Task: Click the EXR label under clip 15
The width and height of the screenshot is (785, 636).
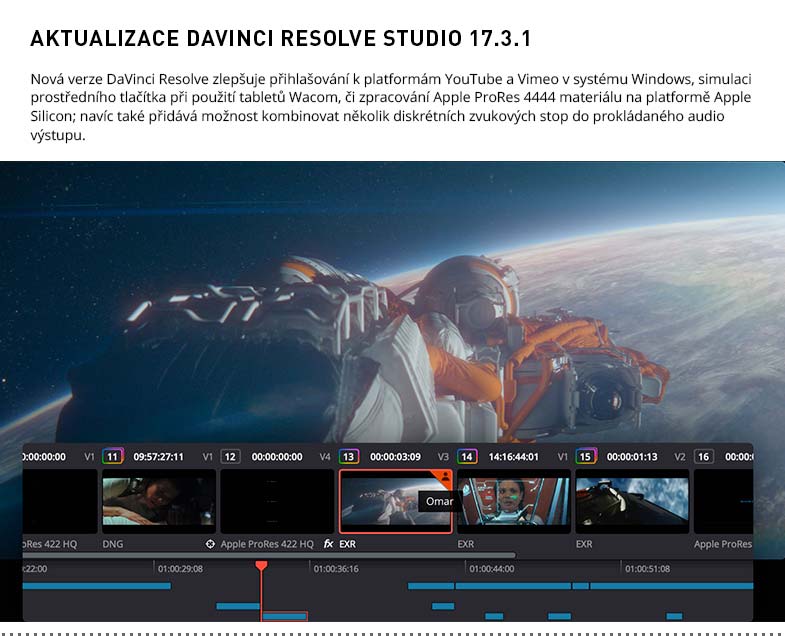Action: click(x=584, y=544)
